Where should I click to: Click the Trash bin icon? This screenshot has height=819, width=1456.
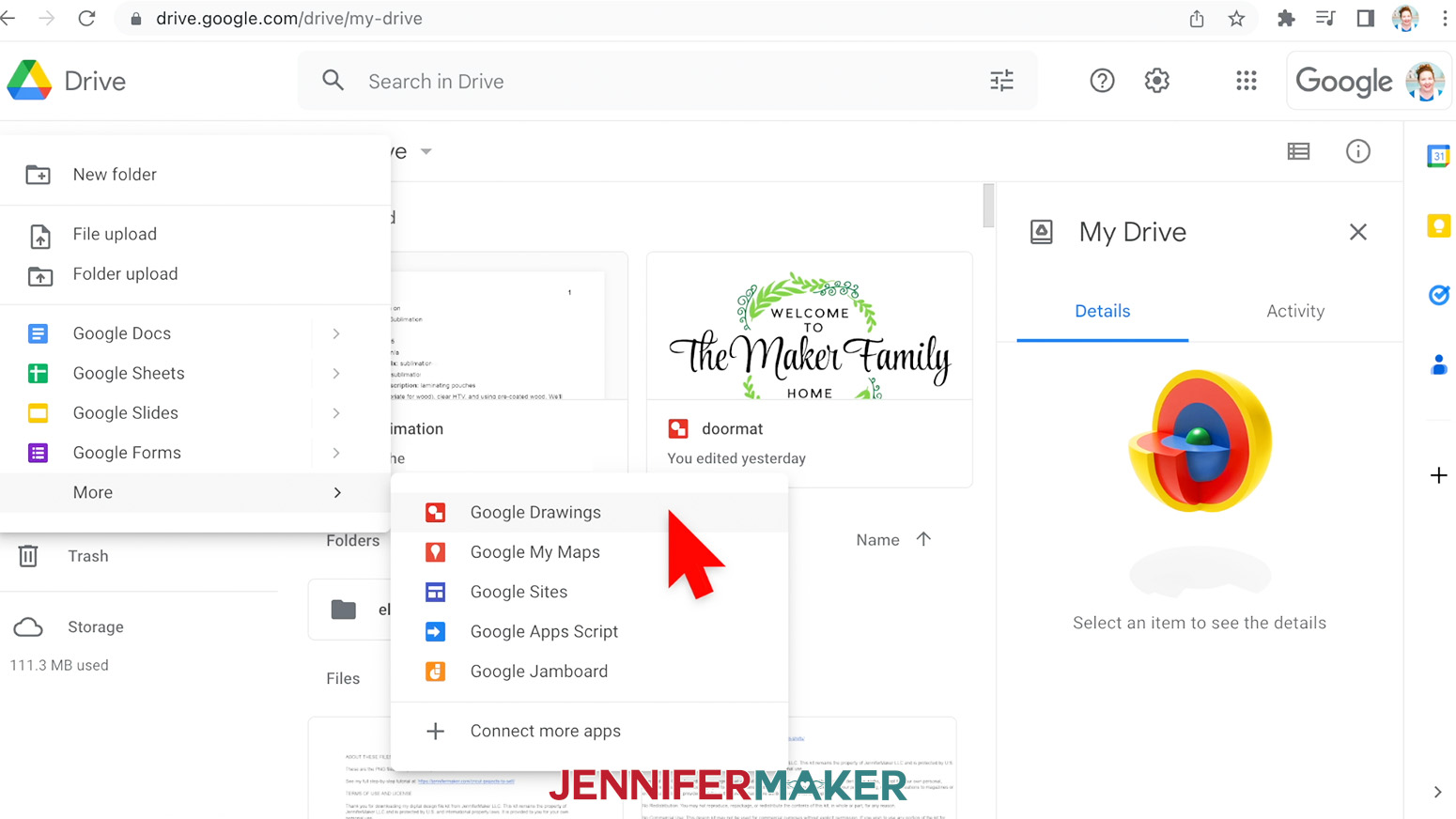tap(28, 556)
